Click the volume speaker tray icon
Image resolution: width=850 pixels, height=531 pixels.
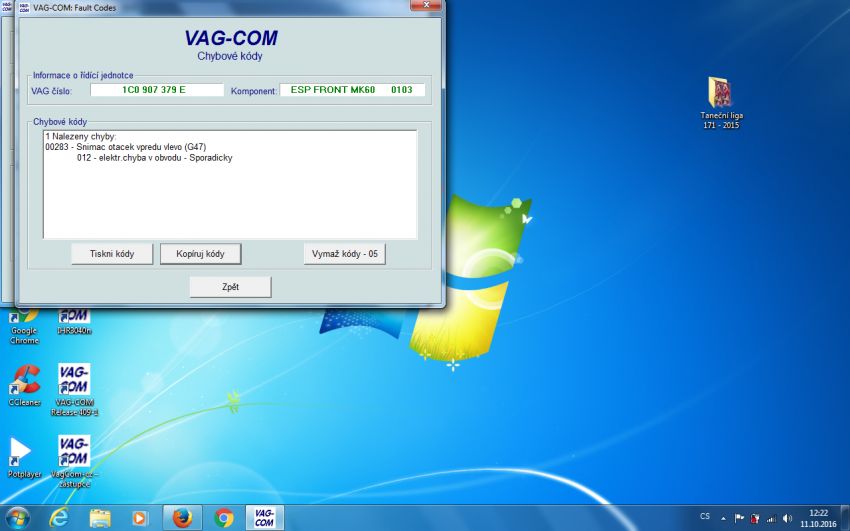tap(788, 518)
